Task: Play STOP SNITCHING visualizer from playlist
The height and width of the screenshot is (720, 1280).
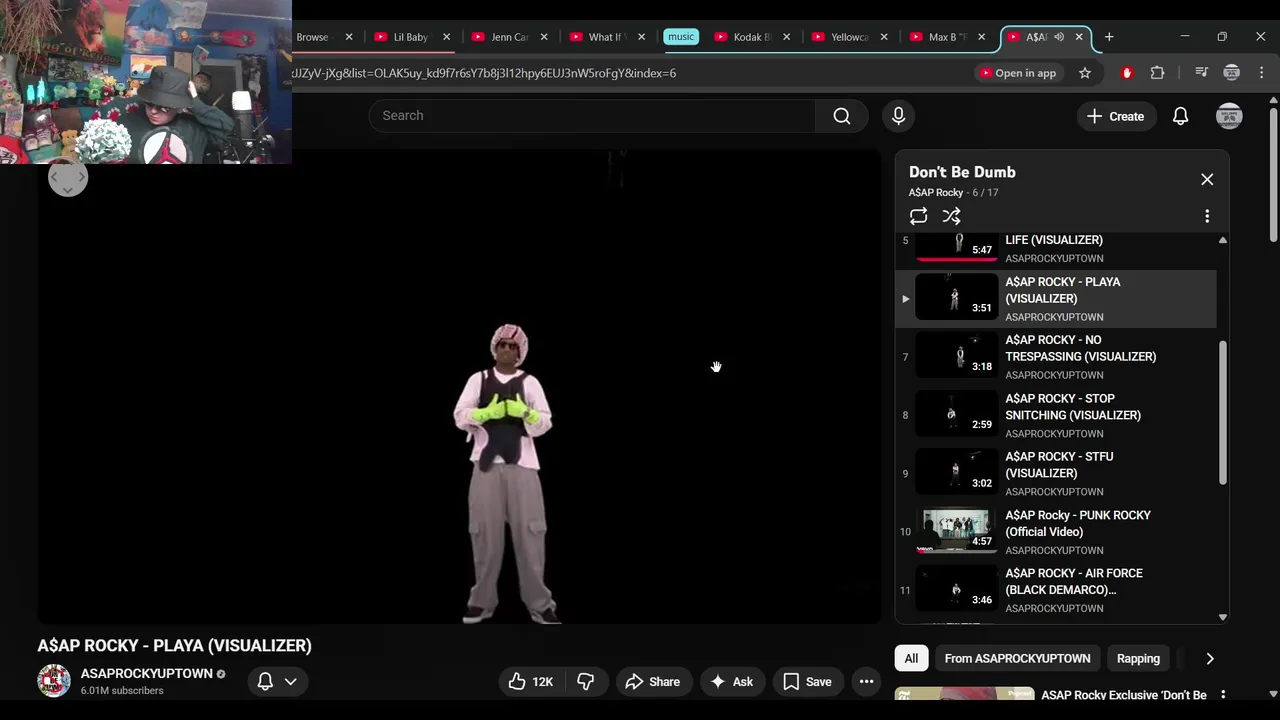Action: point(1056,415)
